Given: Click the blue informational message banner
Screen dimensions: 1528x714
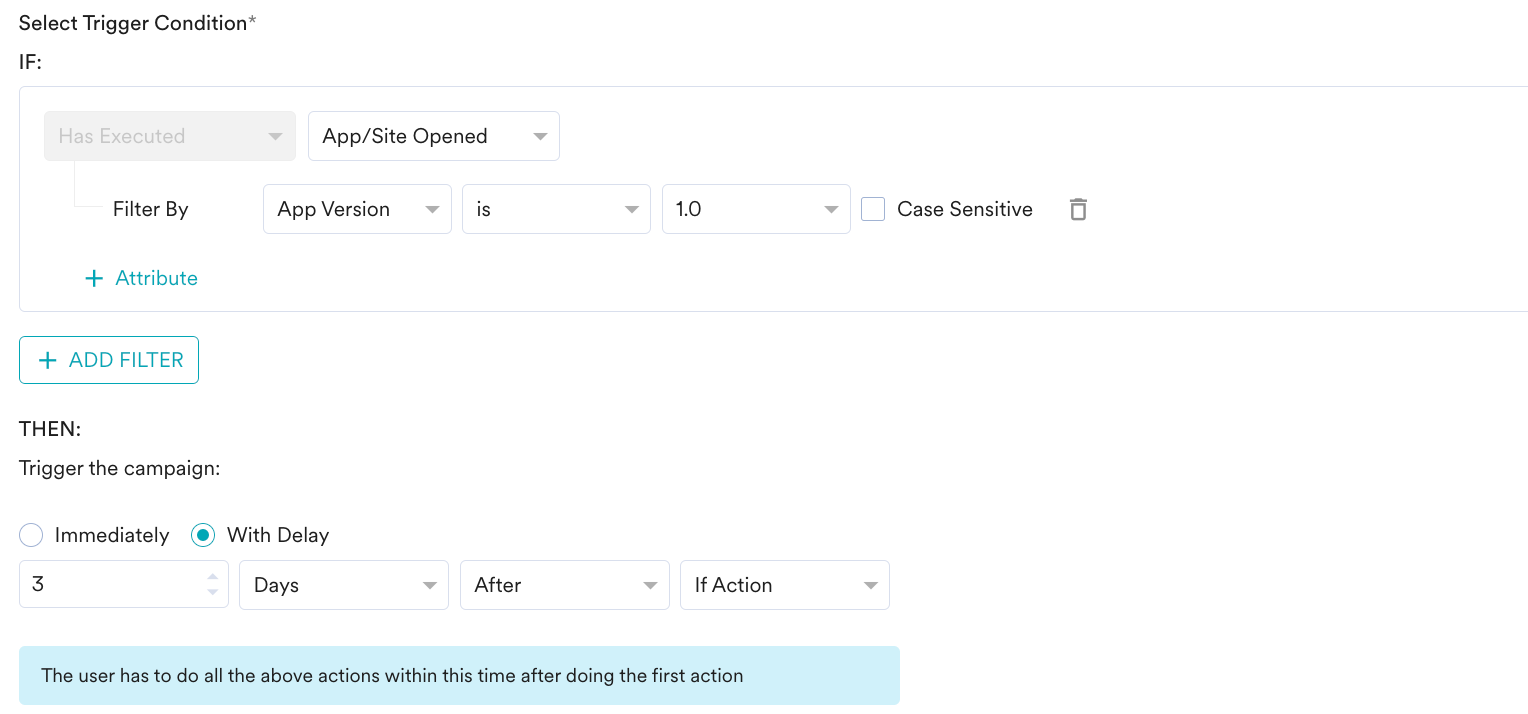Looking at the screenshot, I should (x=459, y=675).
